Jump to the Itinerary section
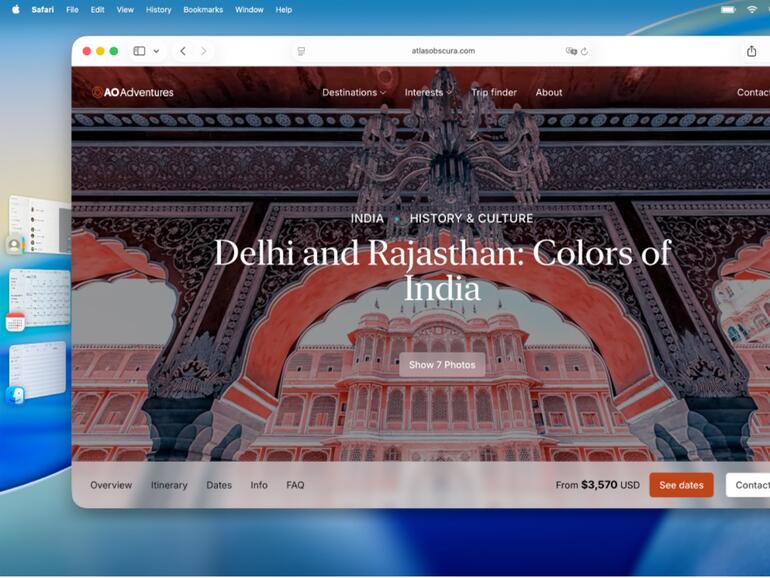 (169, 485)
